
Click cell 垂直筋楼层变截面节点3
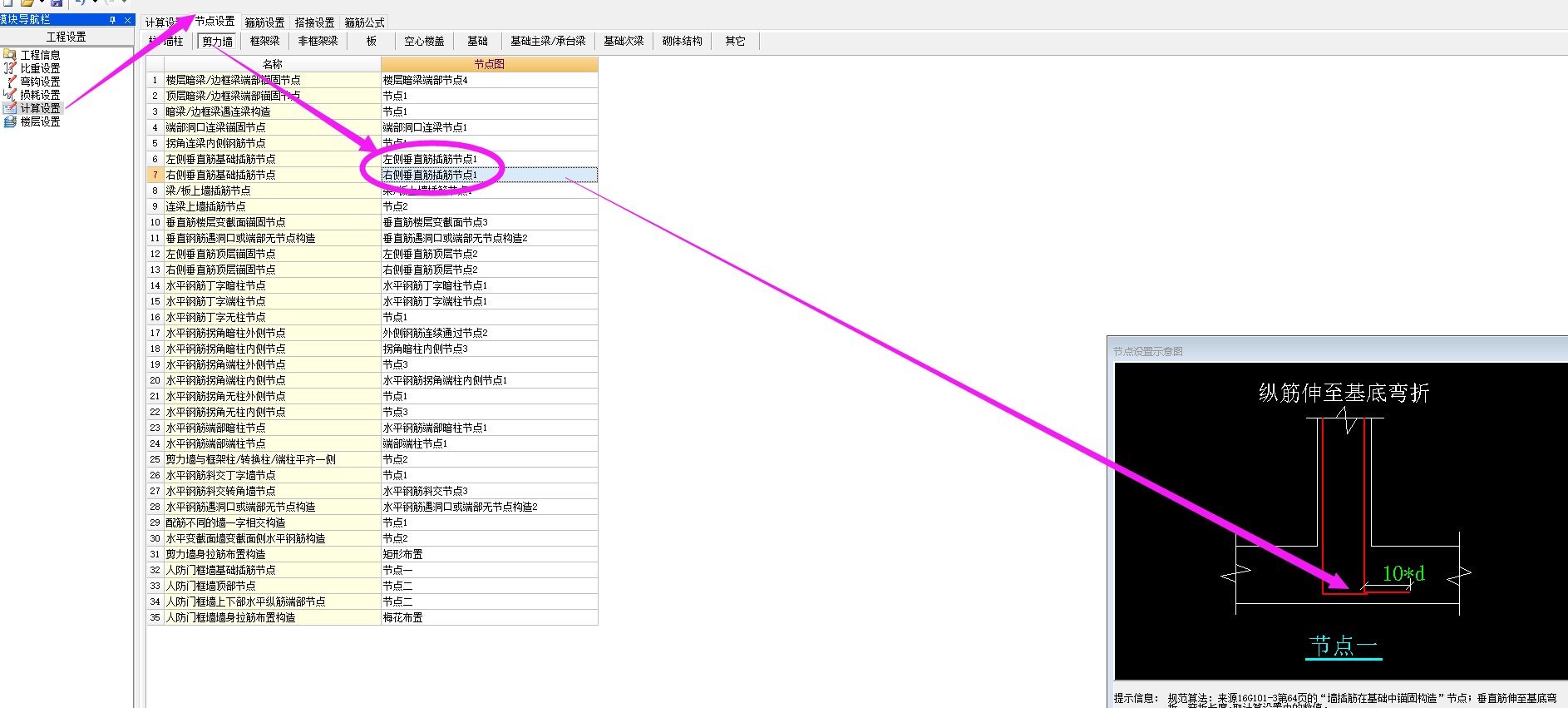click(489, 222)
